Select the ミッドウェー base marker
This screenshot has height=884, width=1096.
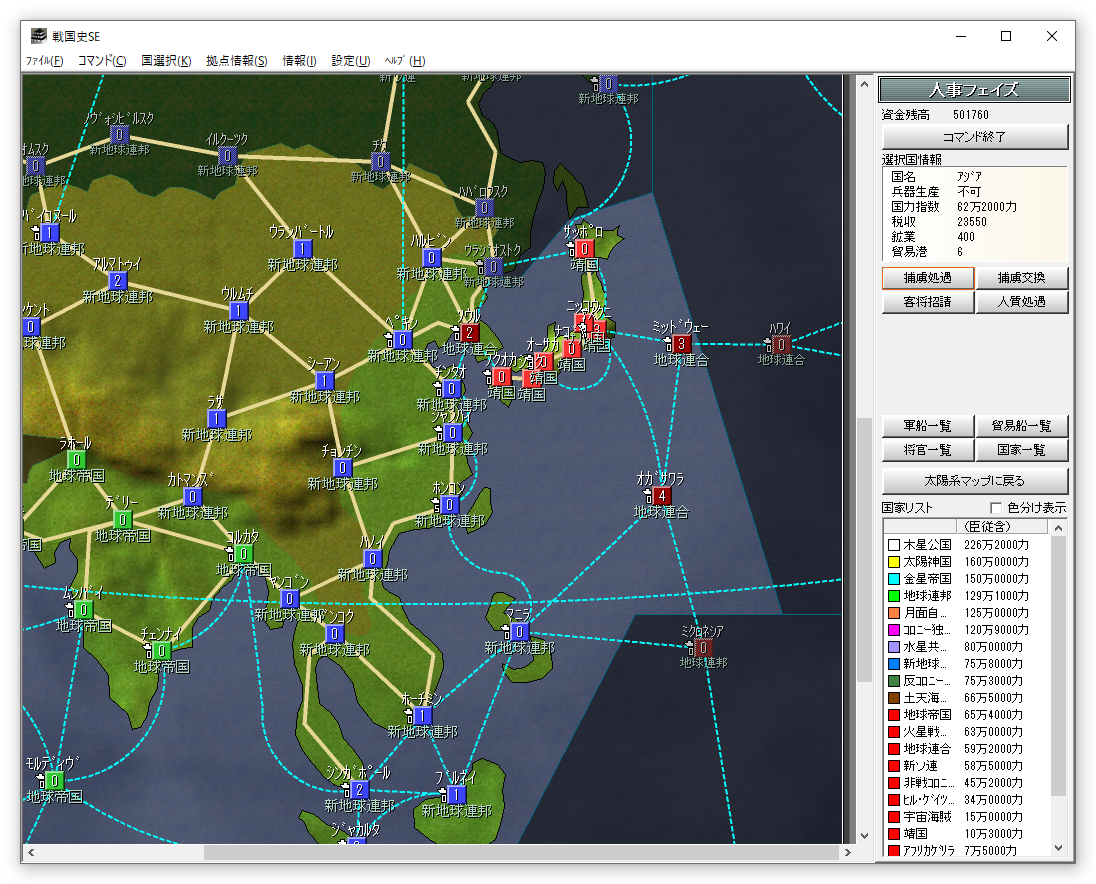[681, 344]
